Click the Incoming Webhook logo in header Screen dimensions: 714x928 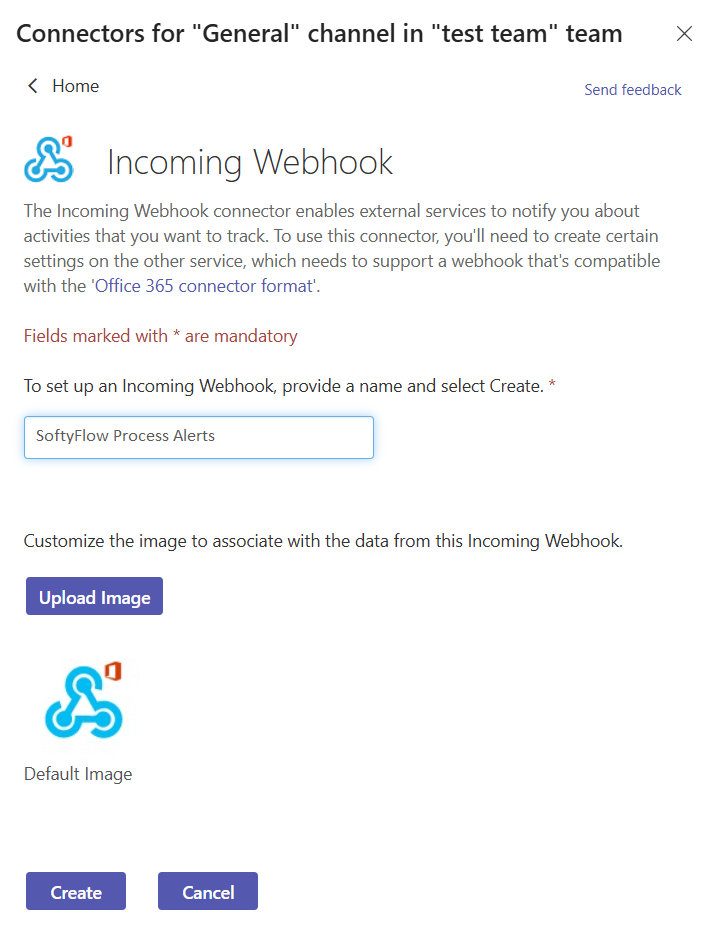click(49, 159)
